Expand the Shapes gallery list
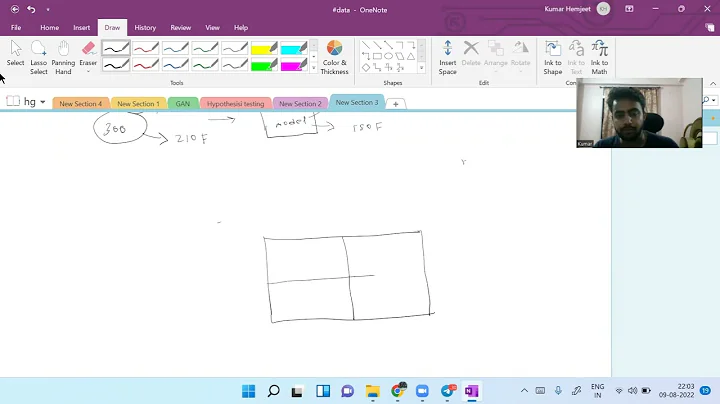Screen dimensions: 720x404 click(421, 67)
